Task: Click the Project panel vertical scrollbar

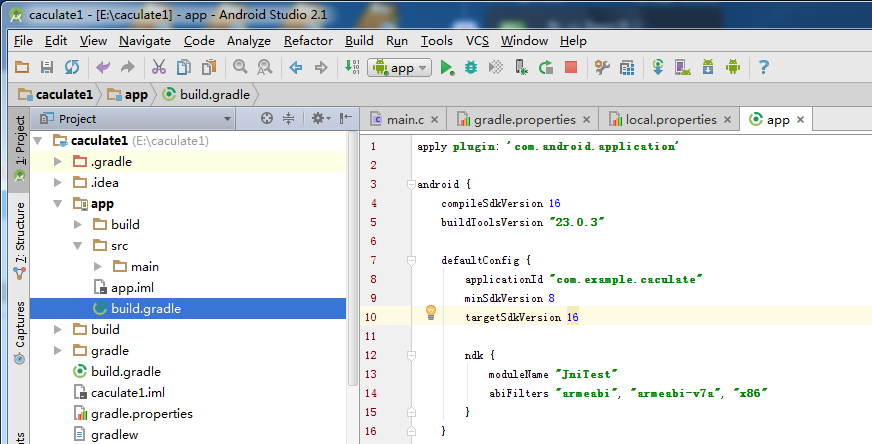Action: click(353, 258)
